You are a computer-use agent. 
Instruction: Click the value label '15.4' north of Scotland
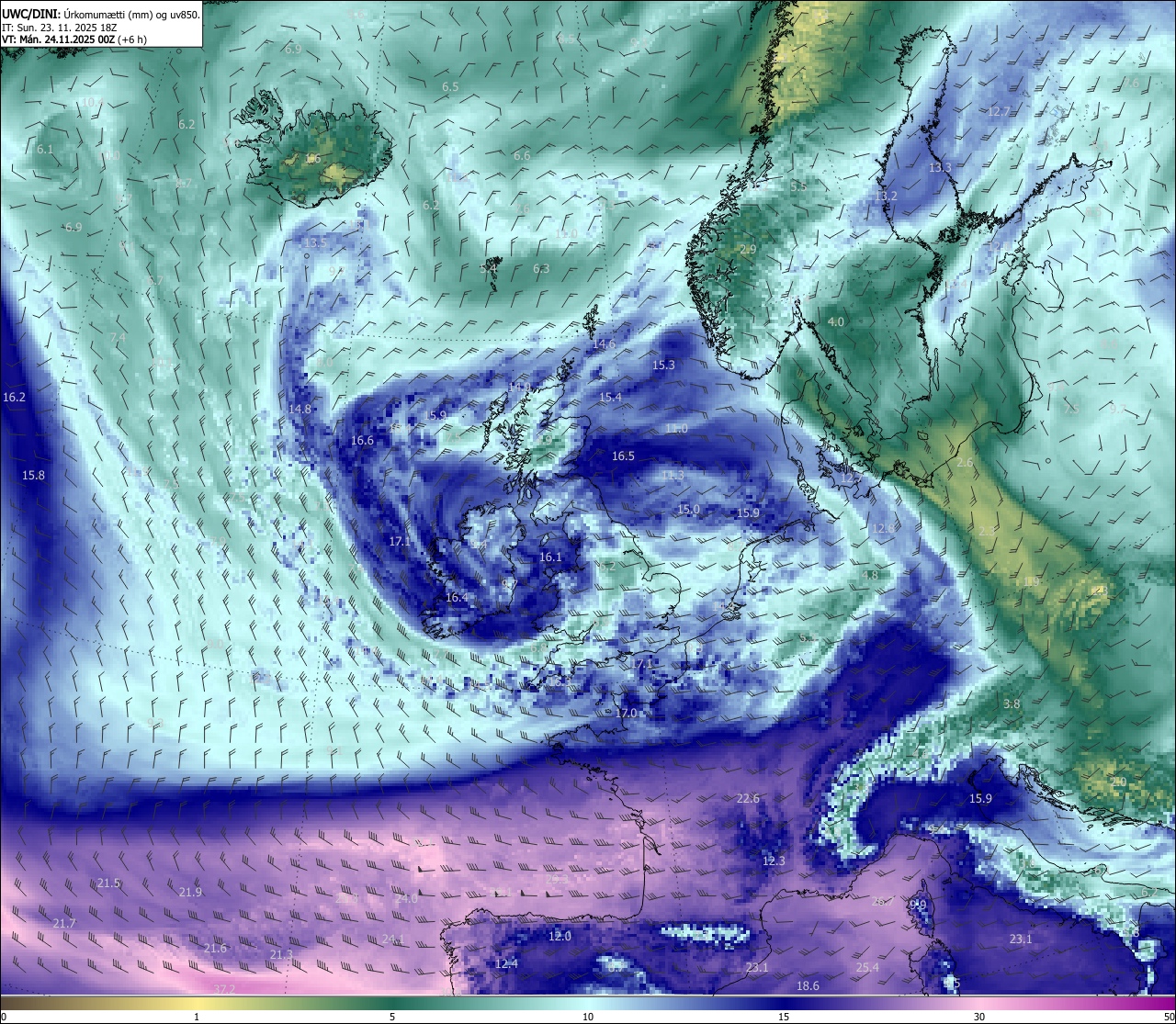click(610, 398)
